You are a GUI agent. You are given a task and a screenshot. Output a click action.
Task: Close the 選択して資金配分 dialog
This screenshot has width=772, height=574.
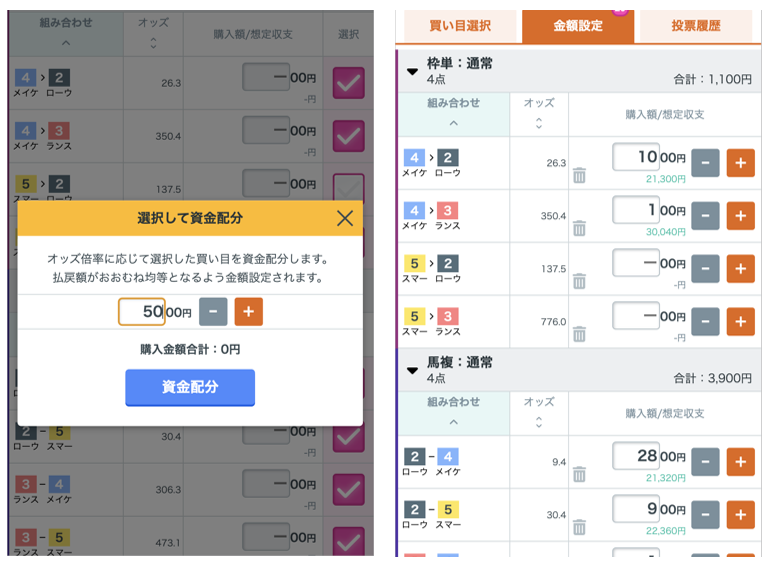pyautogui.click(x=345, y=218)
